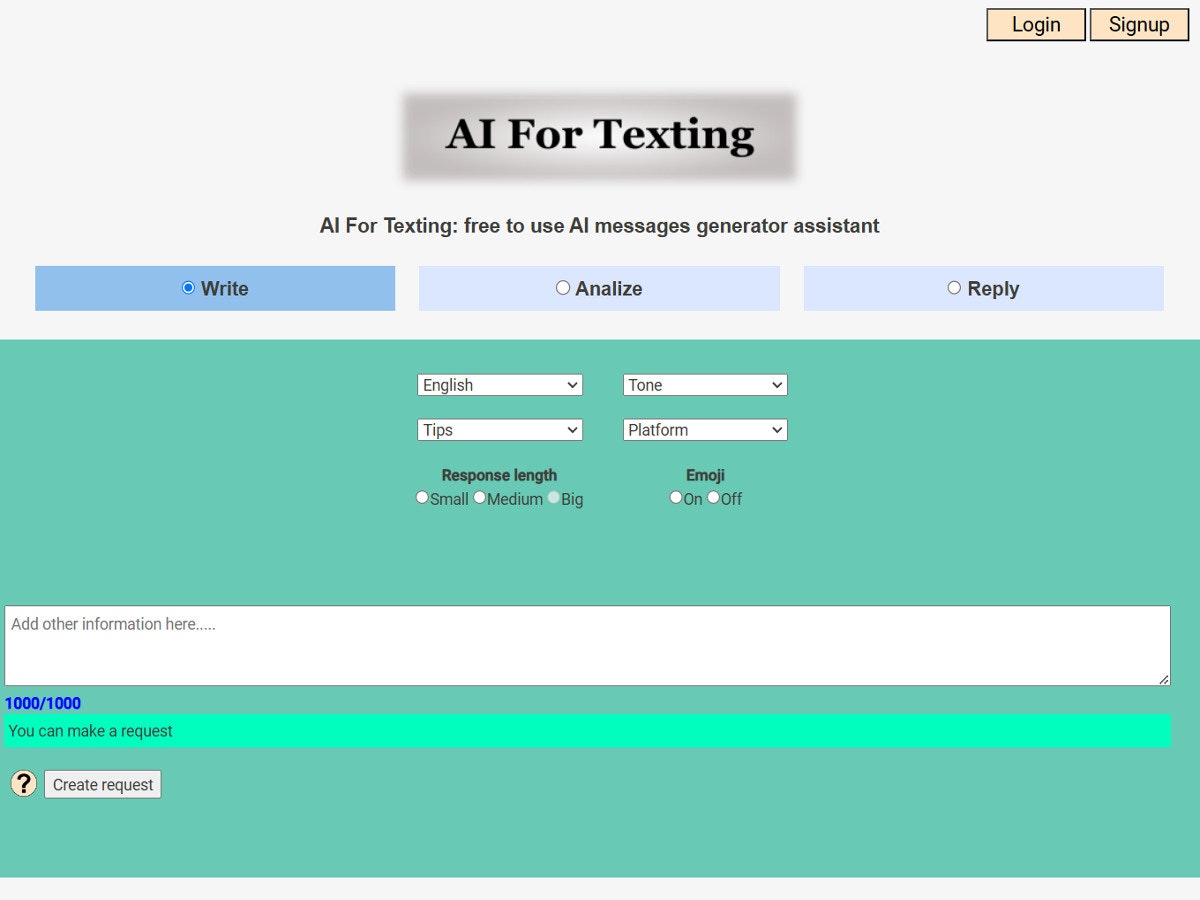Click the AI For Texting logo image
The image size is (1200, 900).
[599, 136]
